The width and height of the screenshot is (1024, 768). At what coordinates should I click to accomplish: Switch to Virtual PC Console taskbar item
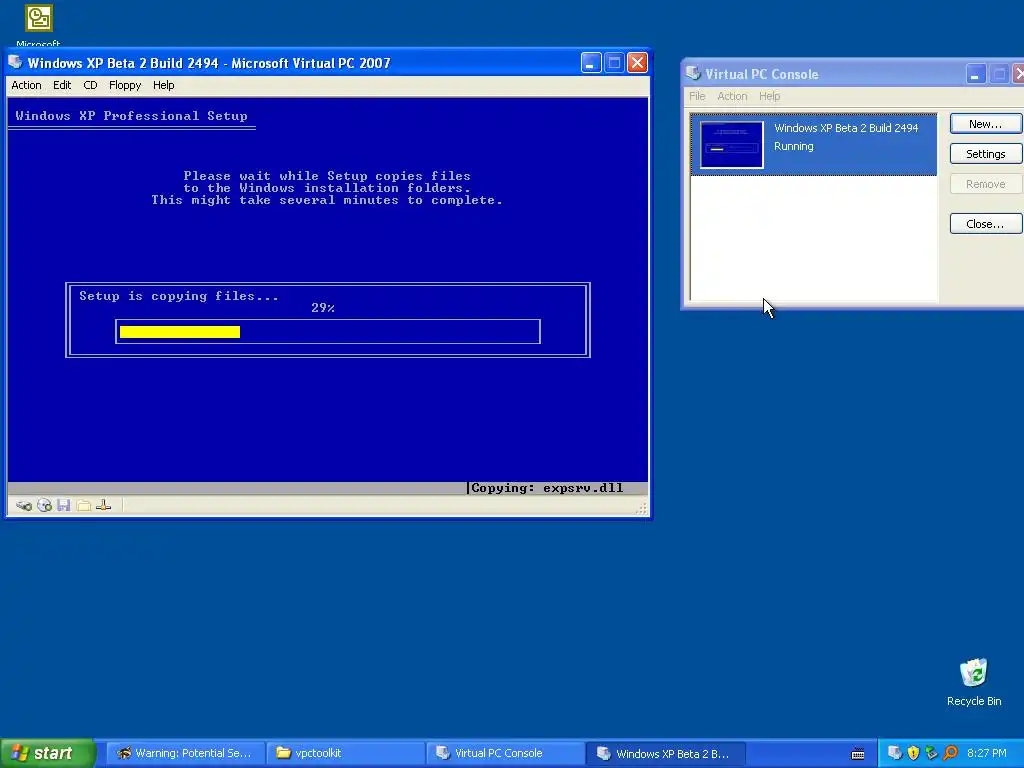pyautogui.click(x=505, y=753)
